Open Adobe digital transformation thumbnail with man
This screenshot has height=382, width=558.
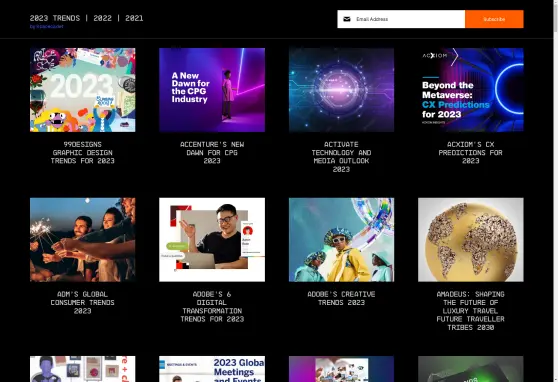pyautogui.click(x=212, y=240)
